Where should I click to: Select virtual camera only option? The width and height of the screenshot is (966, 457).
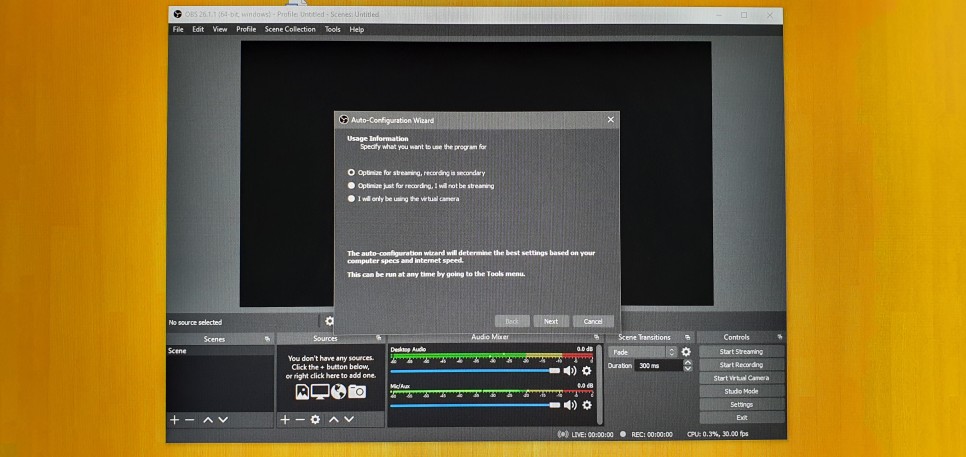(403, 199)
